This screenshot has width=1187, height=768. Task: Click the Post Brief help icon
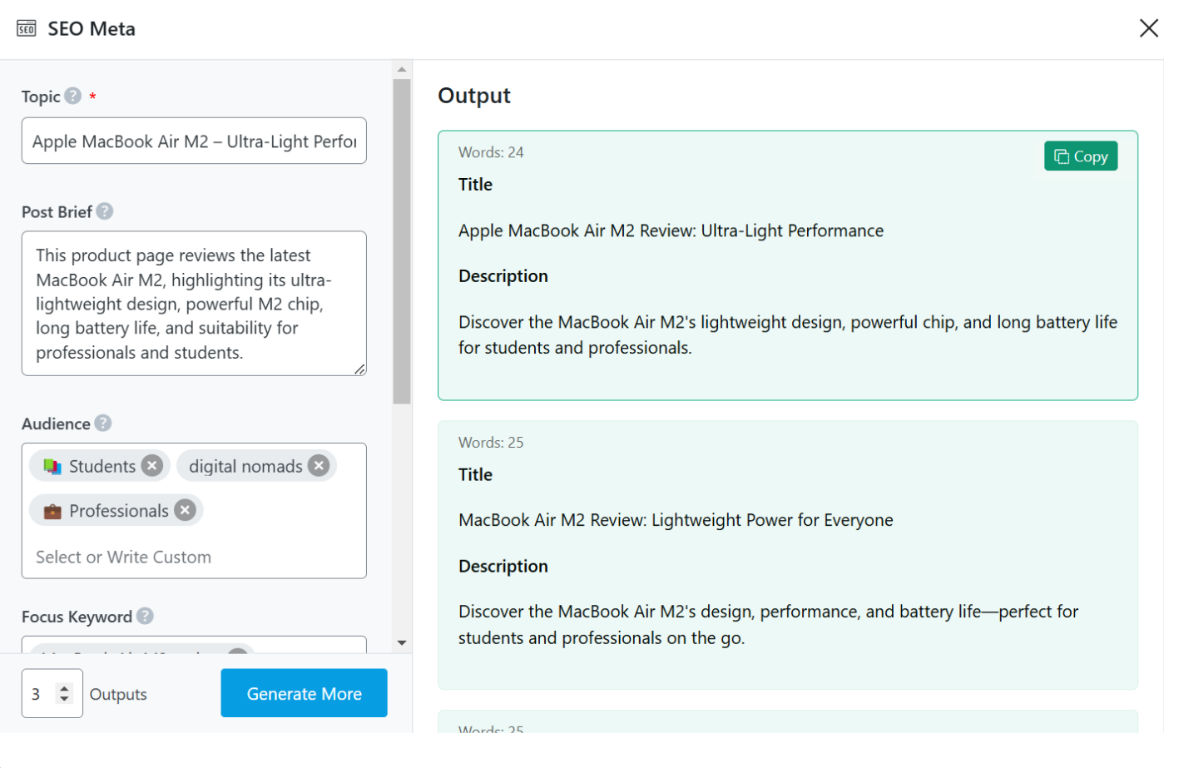tap(105, 212)
